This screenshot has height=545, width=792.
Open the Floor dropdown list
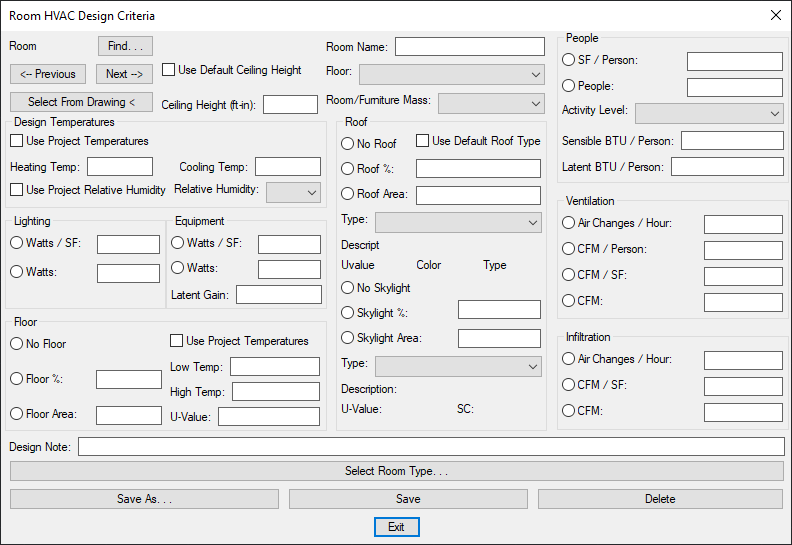(452, 75)
